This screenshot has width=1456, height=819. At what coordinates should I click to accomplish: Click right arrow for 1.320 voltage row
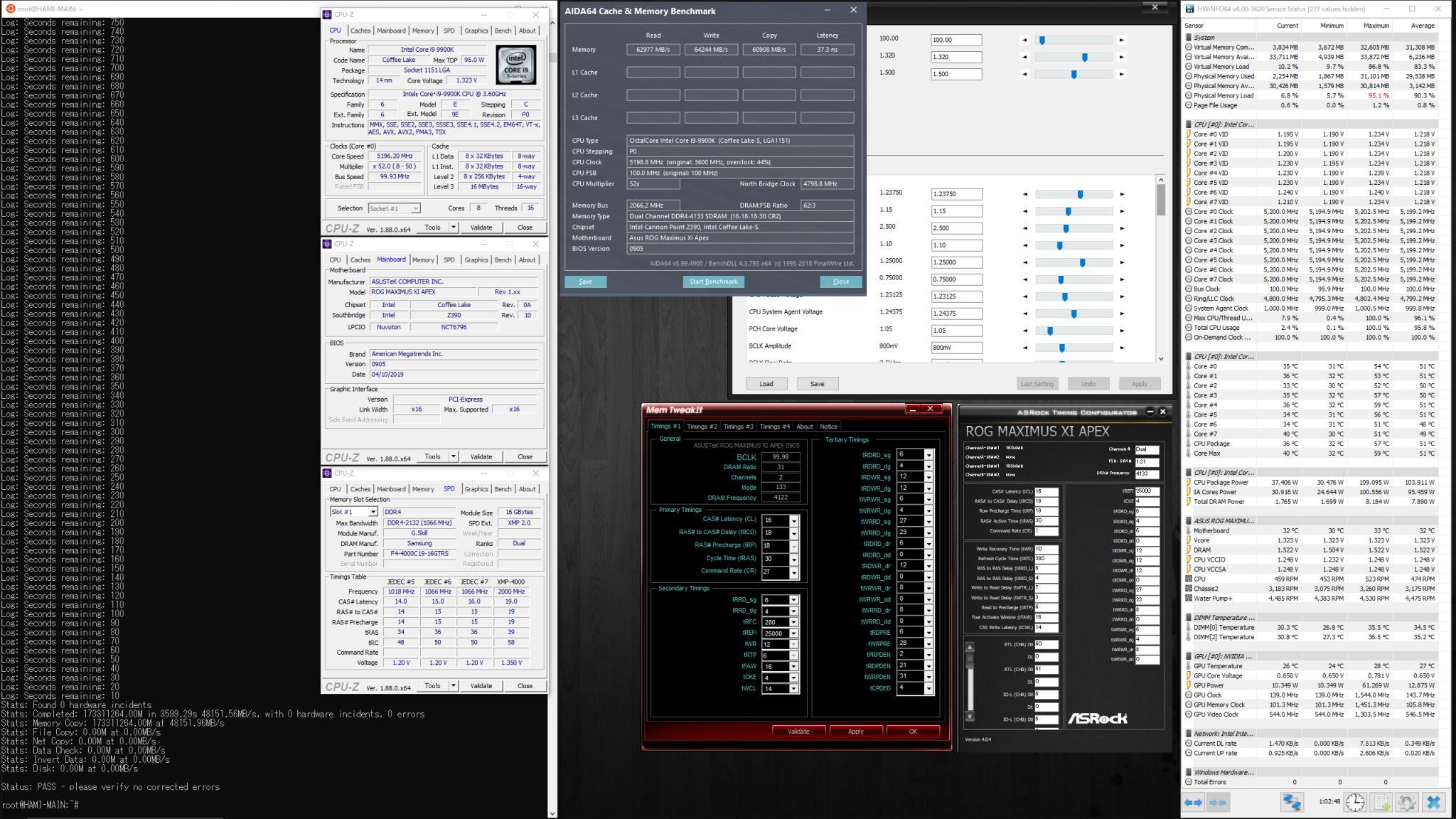pos(1122,57)
